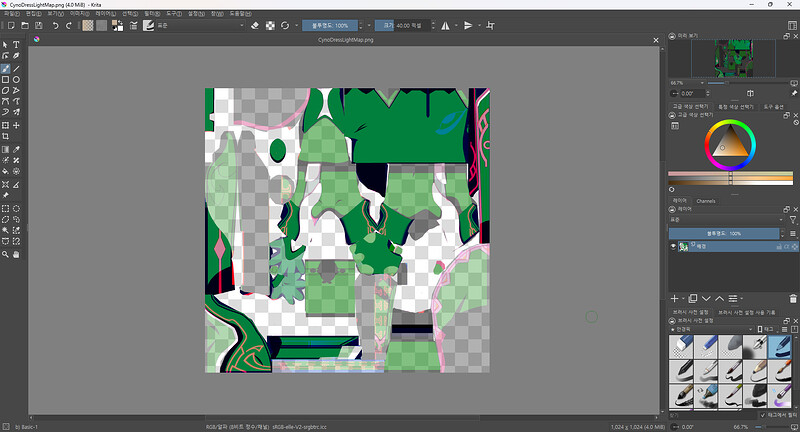Toggle the filter-by-tag checkbox below presets
Screen dimensions: 800x432
pos(762,415)
